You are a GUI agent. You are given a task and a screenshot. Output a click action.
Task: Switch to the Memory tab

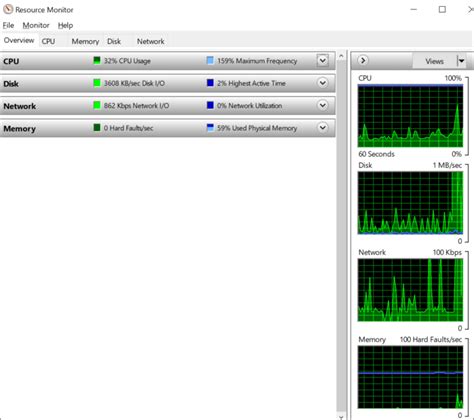click(85, 41)
